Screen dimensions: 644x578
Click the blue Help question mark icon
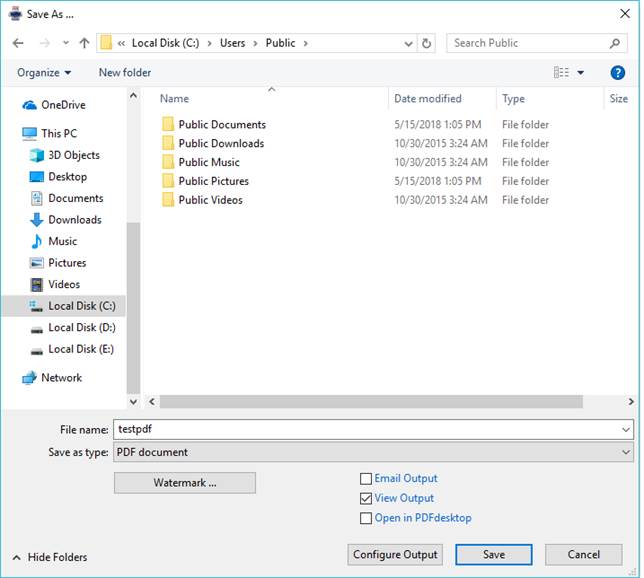[617, 73]
